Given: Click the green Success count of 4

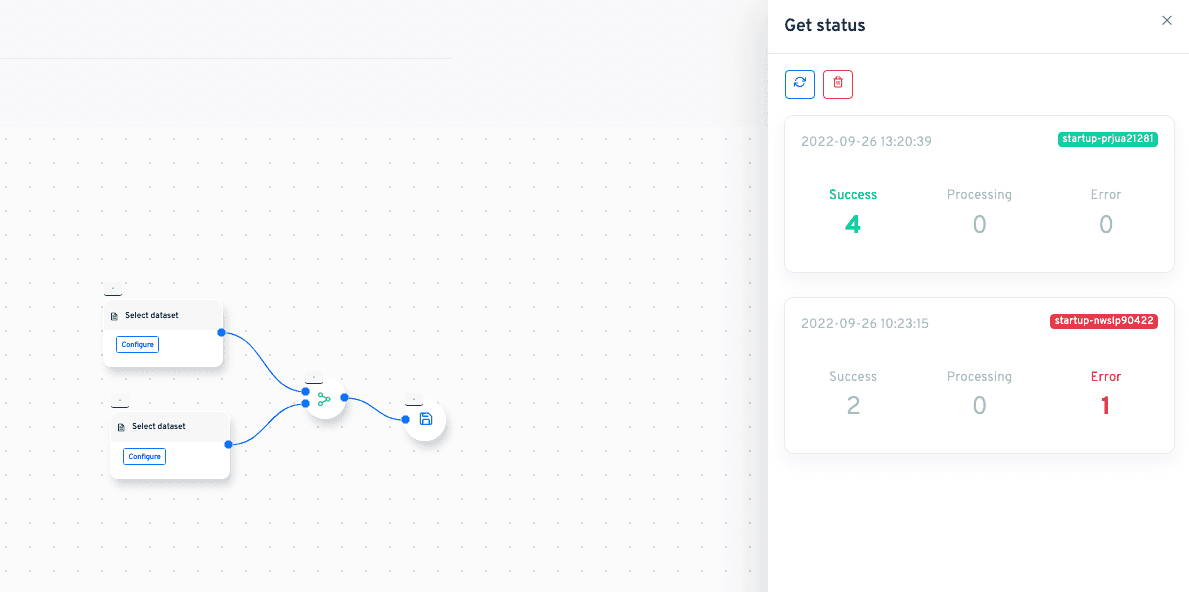Looking at the screenshot, I should (852, 224).
